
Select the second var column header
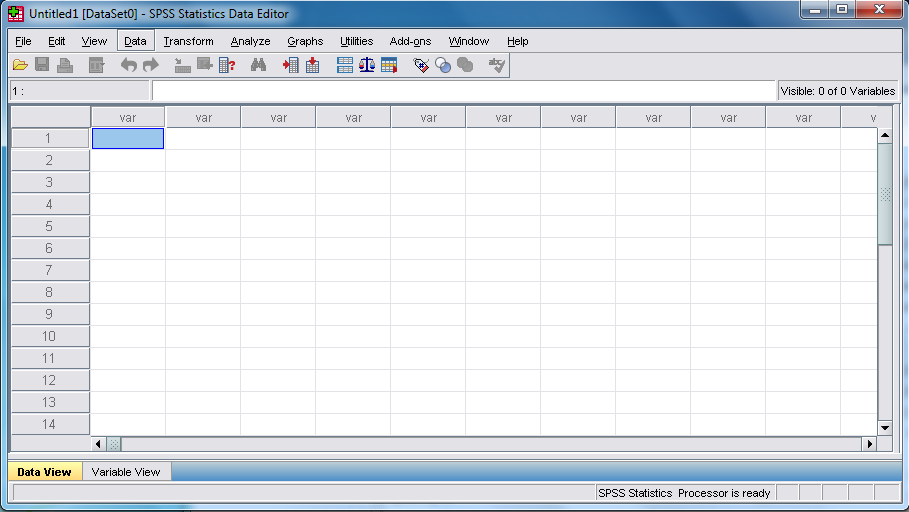tap(203, 117)
